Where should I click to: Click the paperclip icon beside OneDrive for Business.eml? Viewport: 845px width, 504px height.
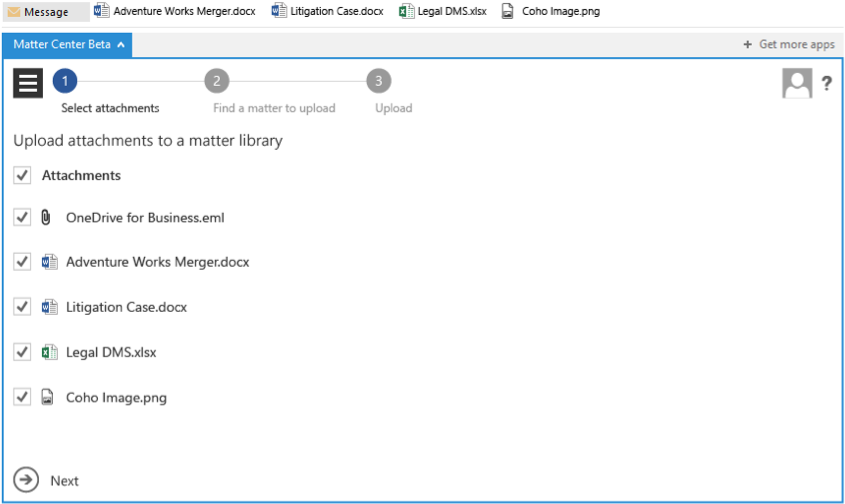46,217
